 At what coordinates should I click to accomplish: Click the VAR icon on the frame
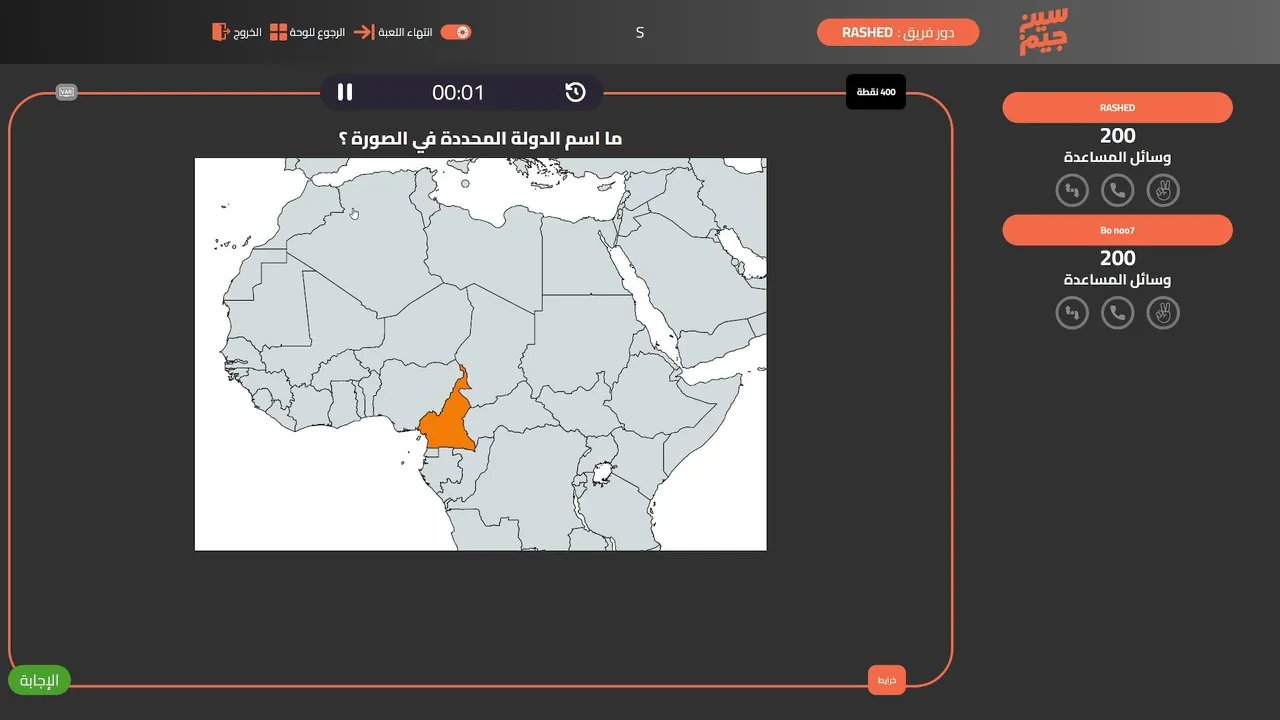tap(67, 92)
